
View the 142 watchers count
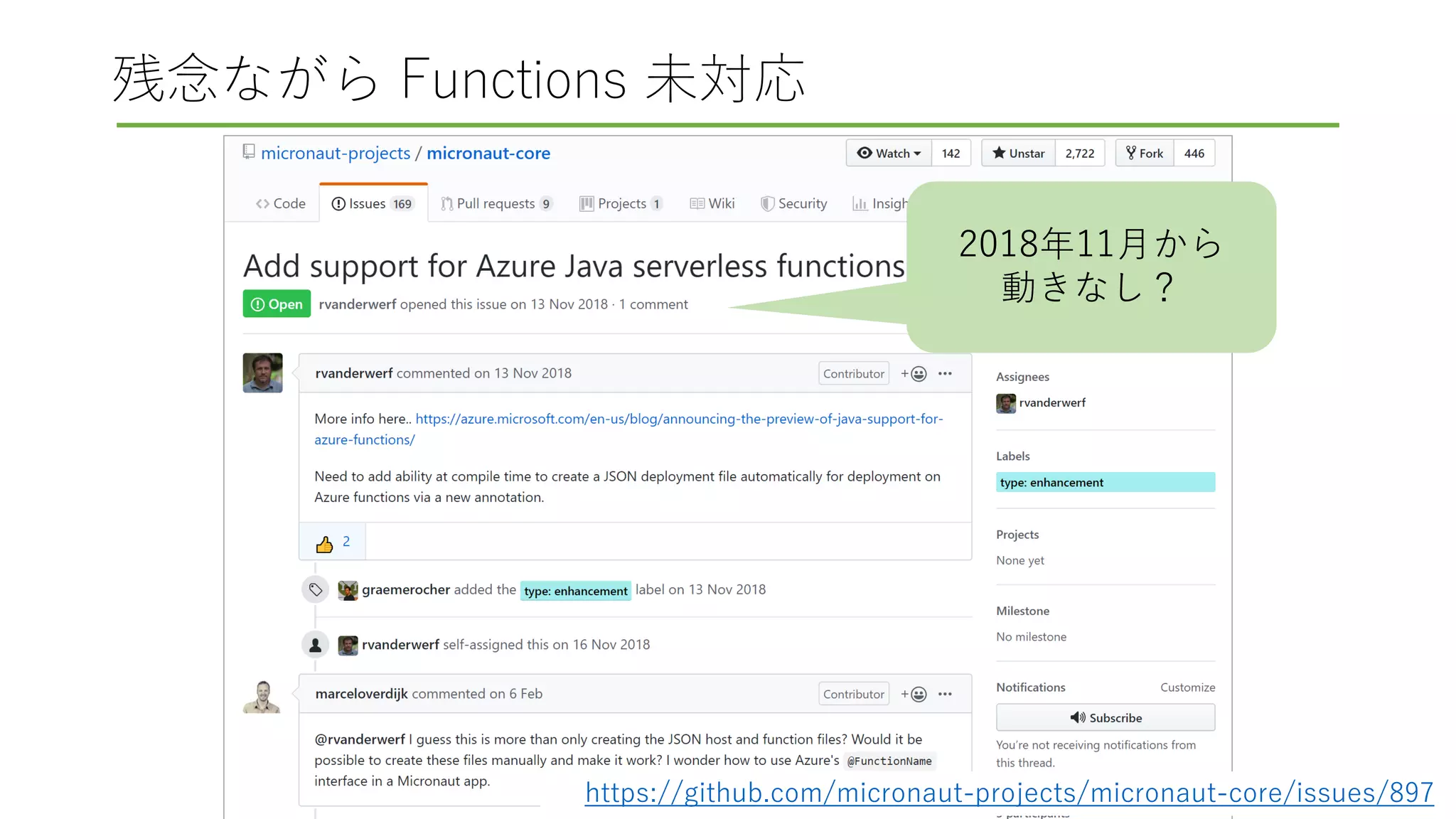(951, 153)
